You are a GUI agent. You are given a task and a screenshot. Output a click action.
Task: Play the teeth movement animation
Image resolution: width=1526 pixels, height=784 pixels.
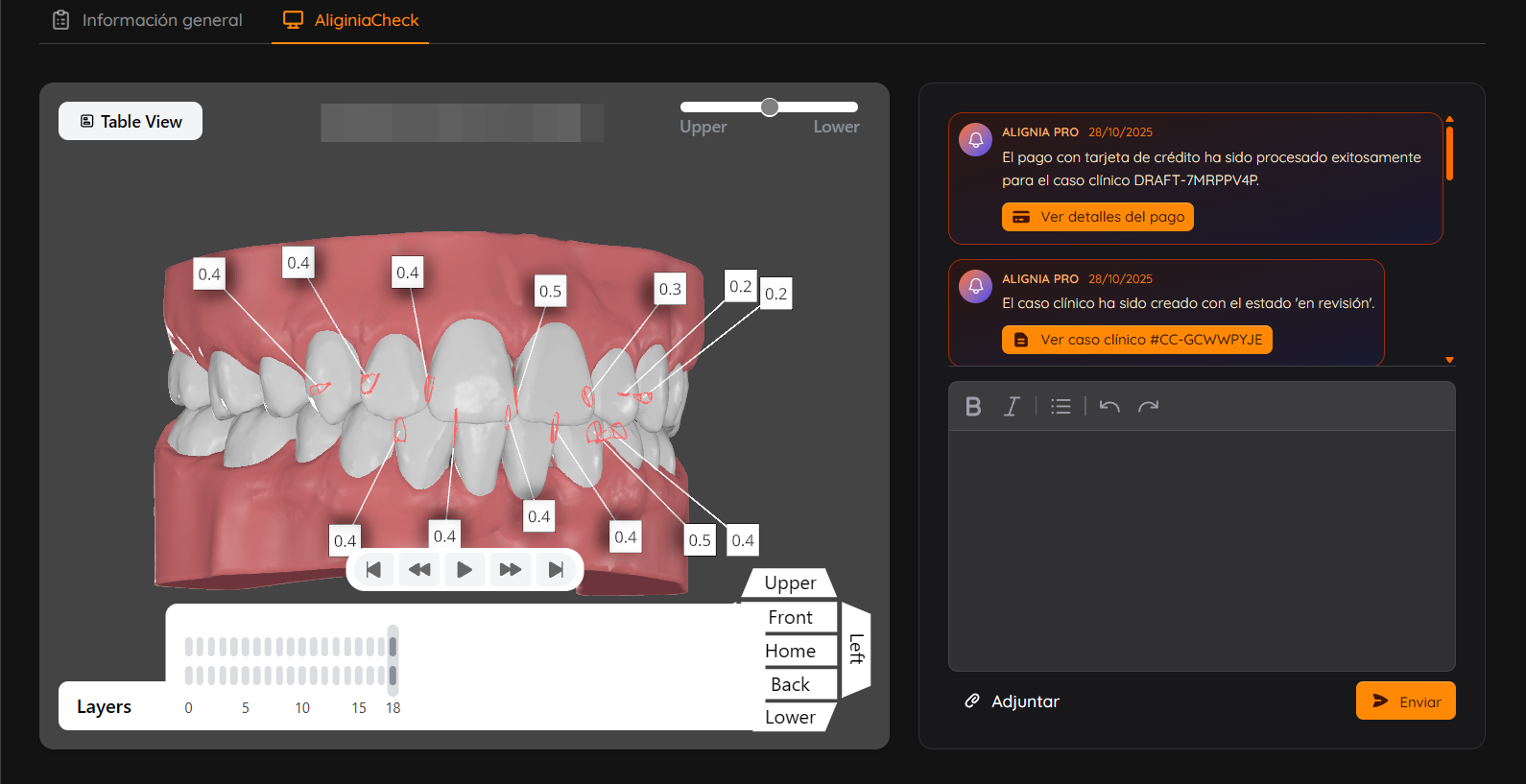pyautogui.click(x=465, y=570)
